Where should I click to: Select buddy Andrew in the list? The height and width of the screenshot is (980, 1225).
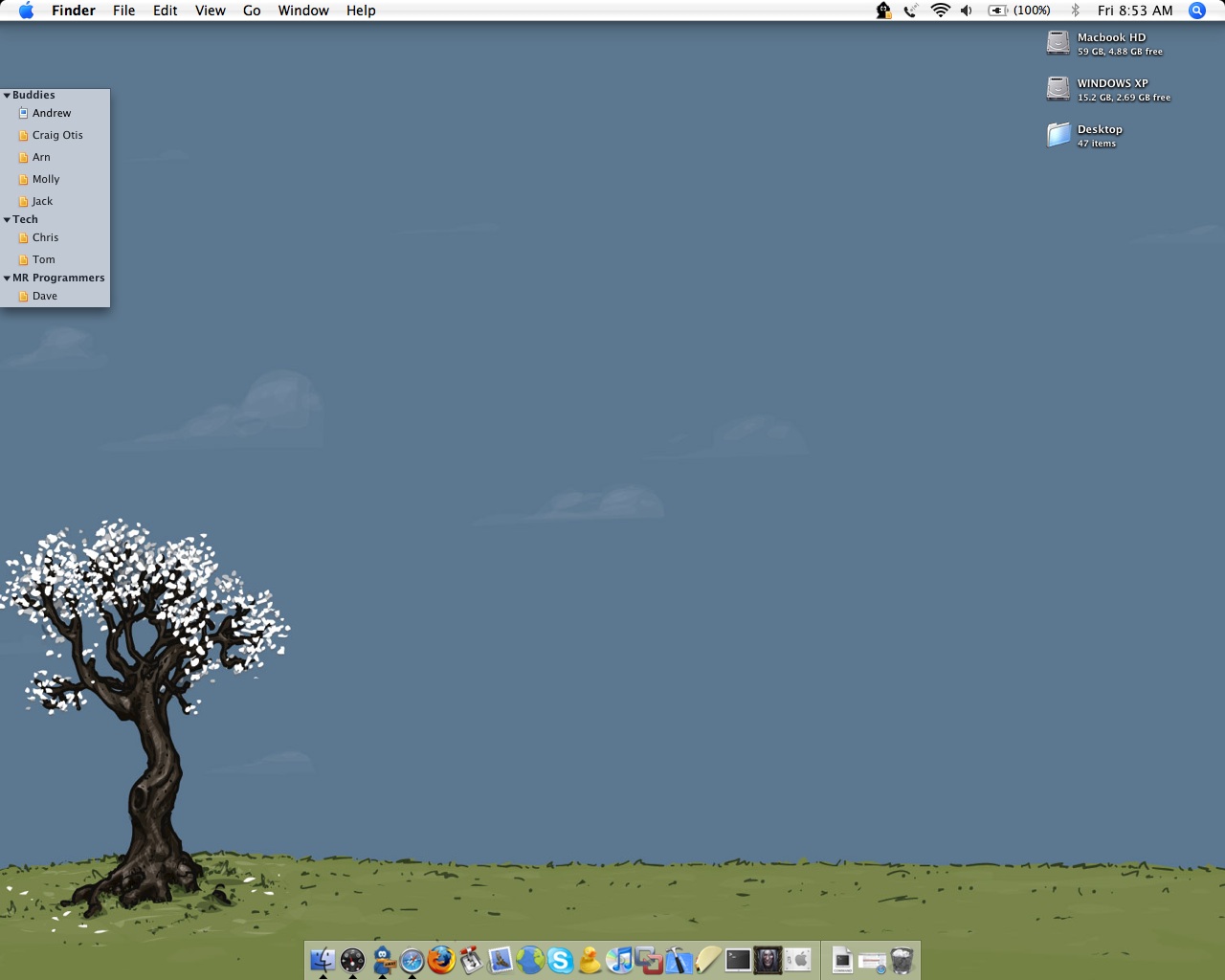point(55,113)
